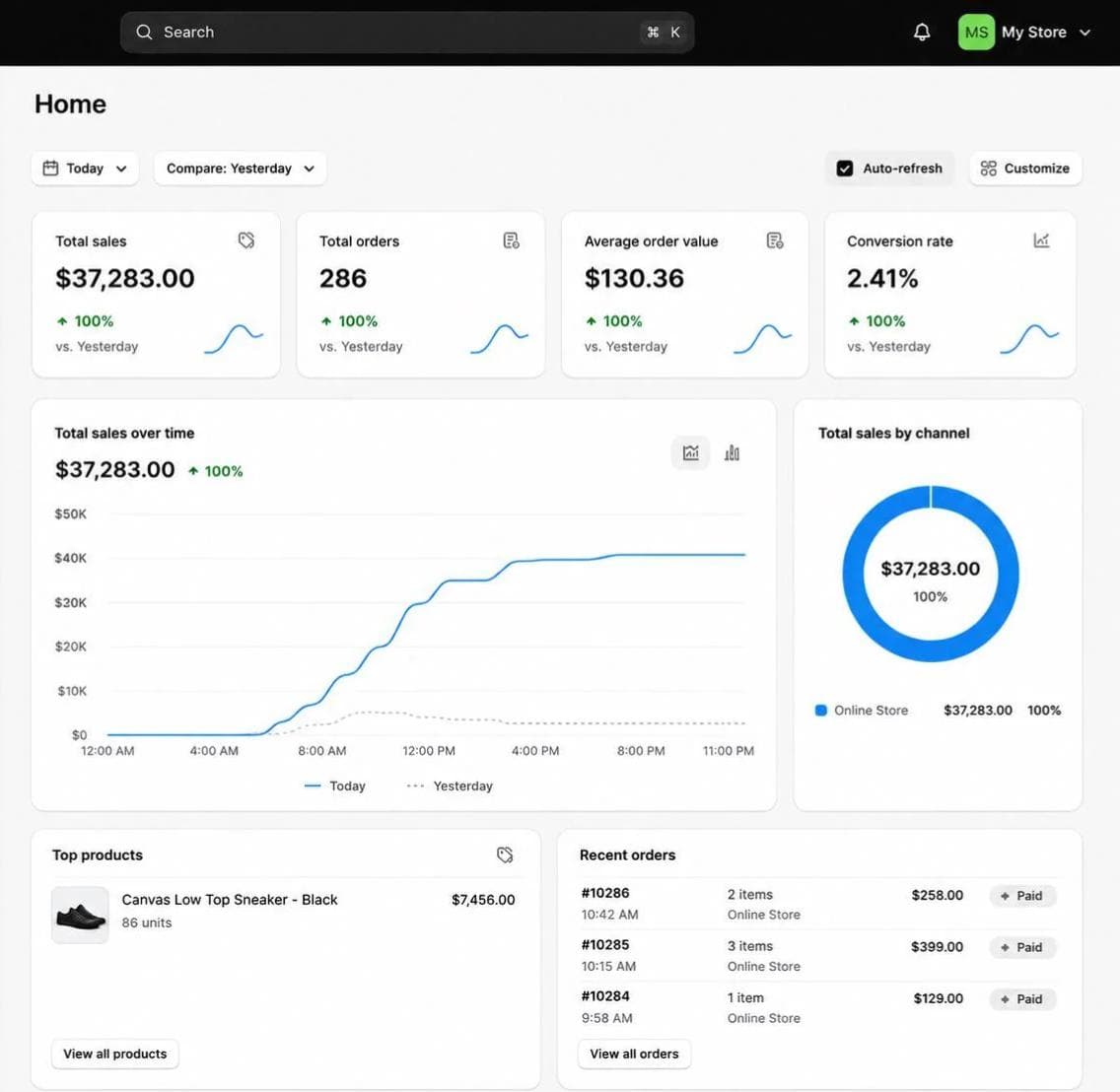Image resolution: width=1120 pixels, height=1092 pixels.
Task: Click the Total sales over time heading
Action: tap(124, 434)
